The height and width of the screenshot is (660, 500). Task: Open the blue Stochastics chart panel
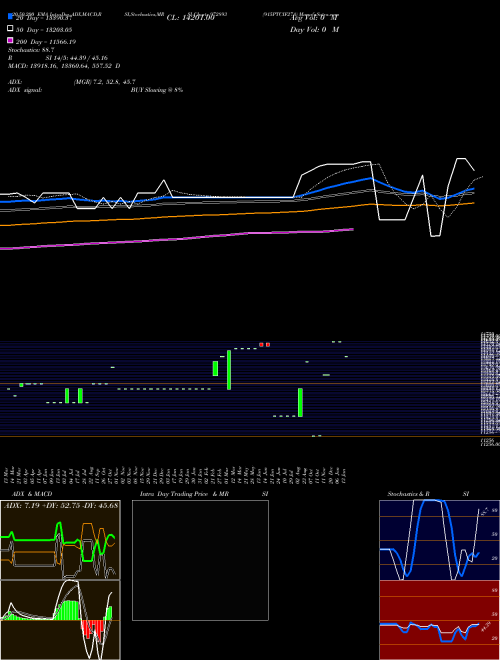(439, 540)
